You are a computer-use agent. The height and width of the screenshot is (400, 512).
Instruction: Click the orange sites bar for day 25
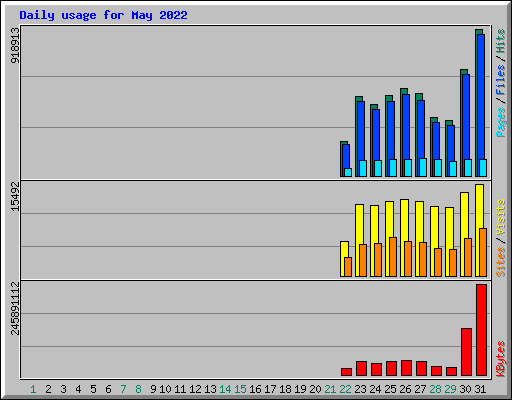393,257
